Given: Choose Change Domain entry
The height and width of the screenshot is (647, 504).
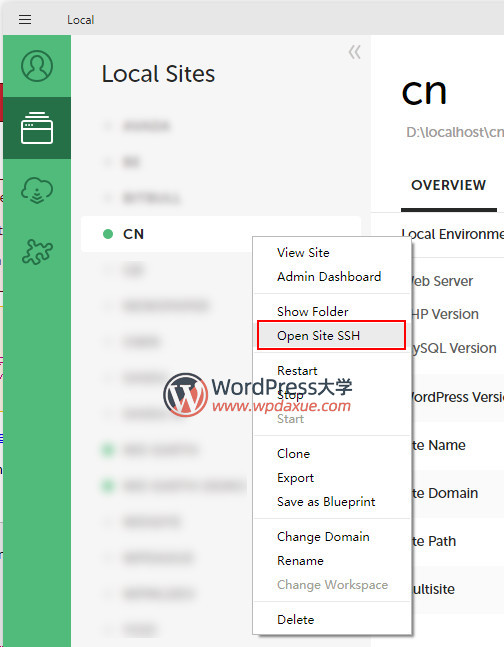Looking at the screenshot, I should pyautogui.click(x=323, y=536).
